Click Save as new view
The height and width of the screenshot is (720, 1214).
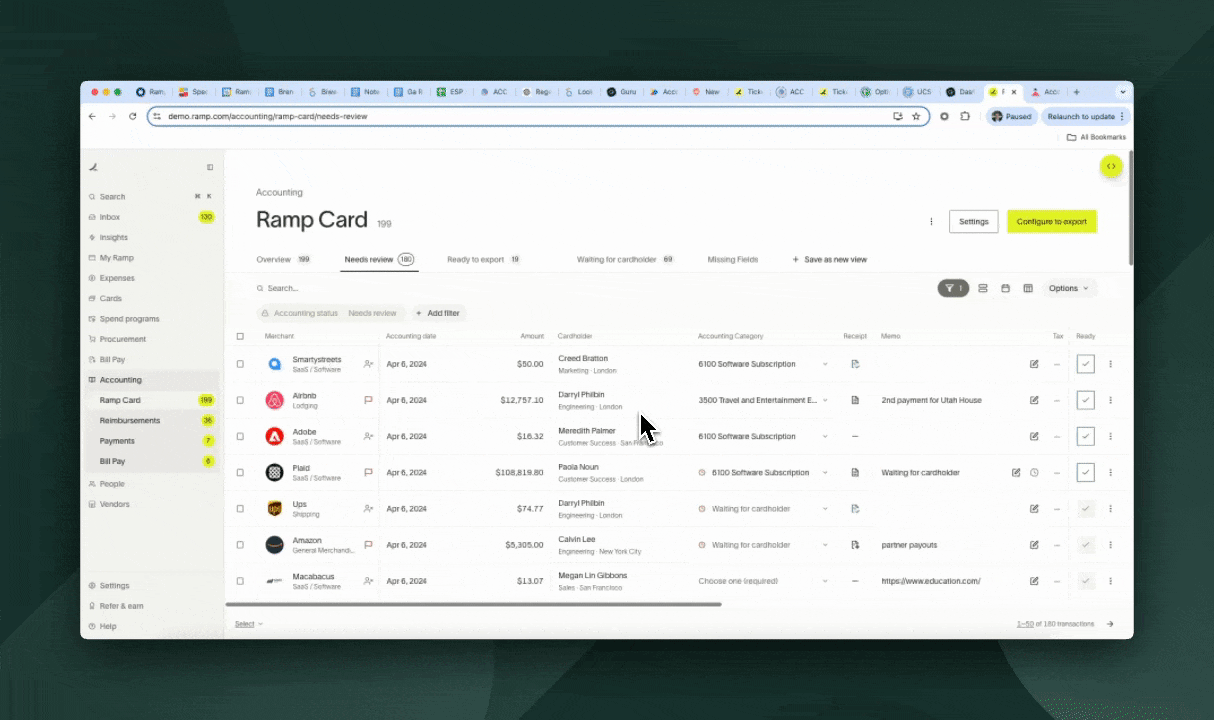click(x=830, y=259)
